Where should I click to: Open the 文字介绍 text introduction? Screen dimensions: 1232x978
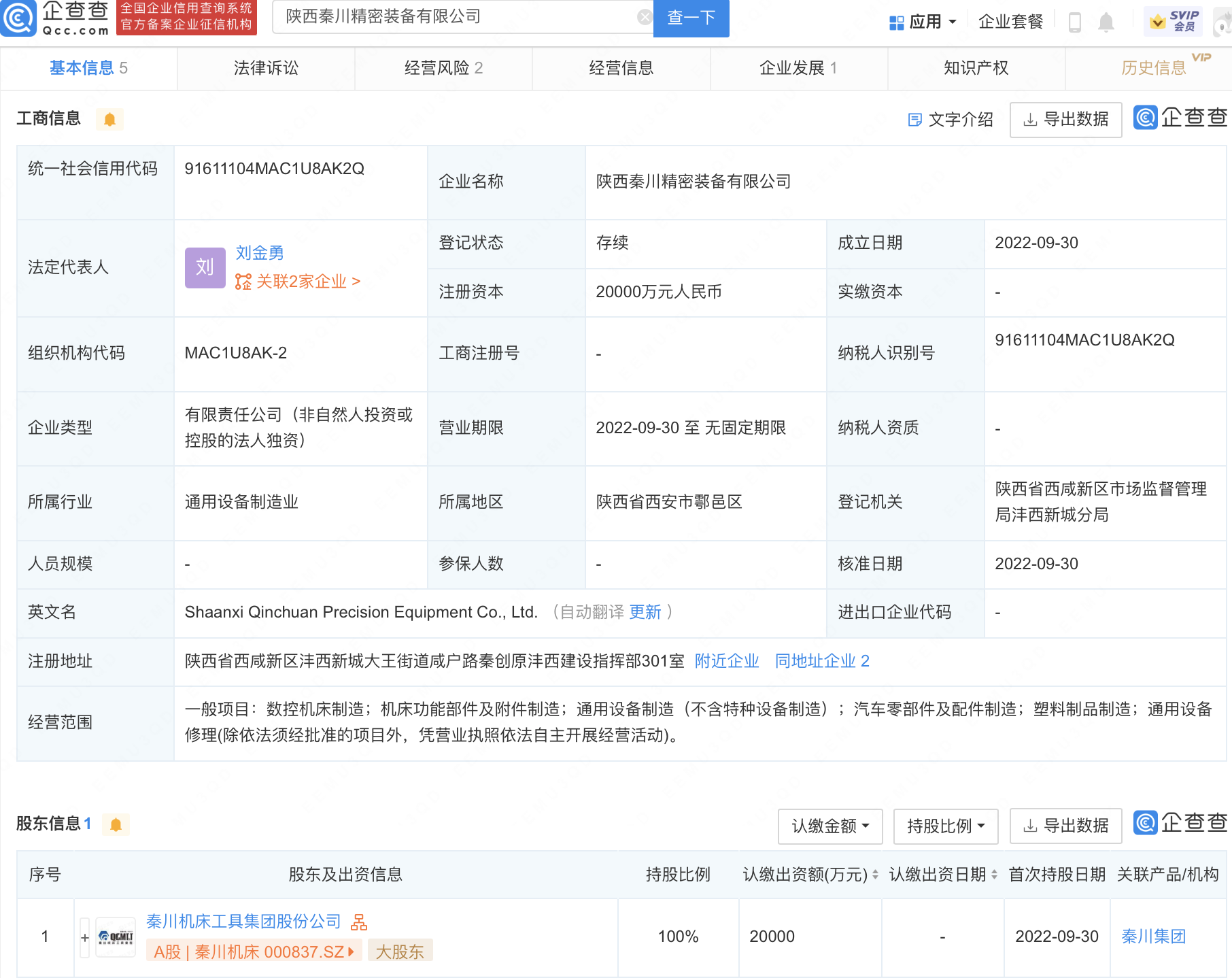pos(951,120)
